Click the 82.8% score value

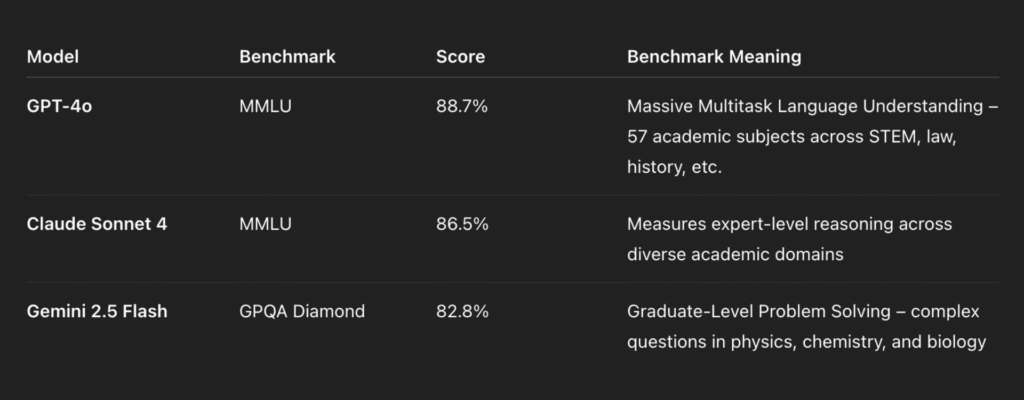462,312
